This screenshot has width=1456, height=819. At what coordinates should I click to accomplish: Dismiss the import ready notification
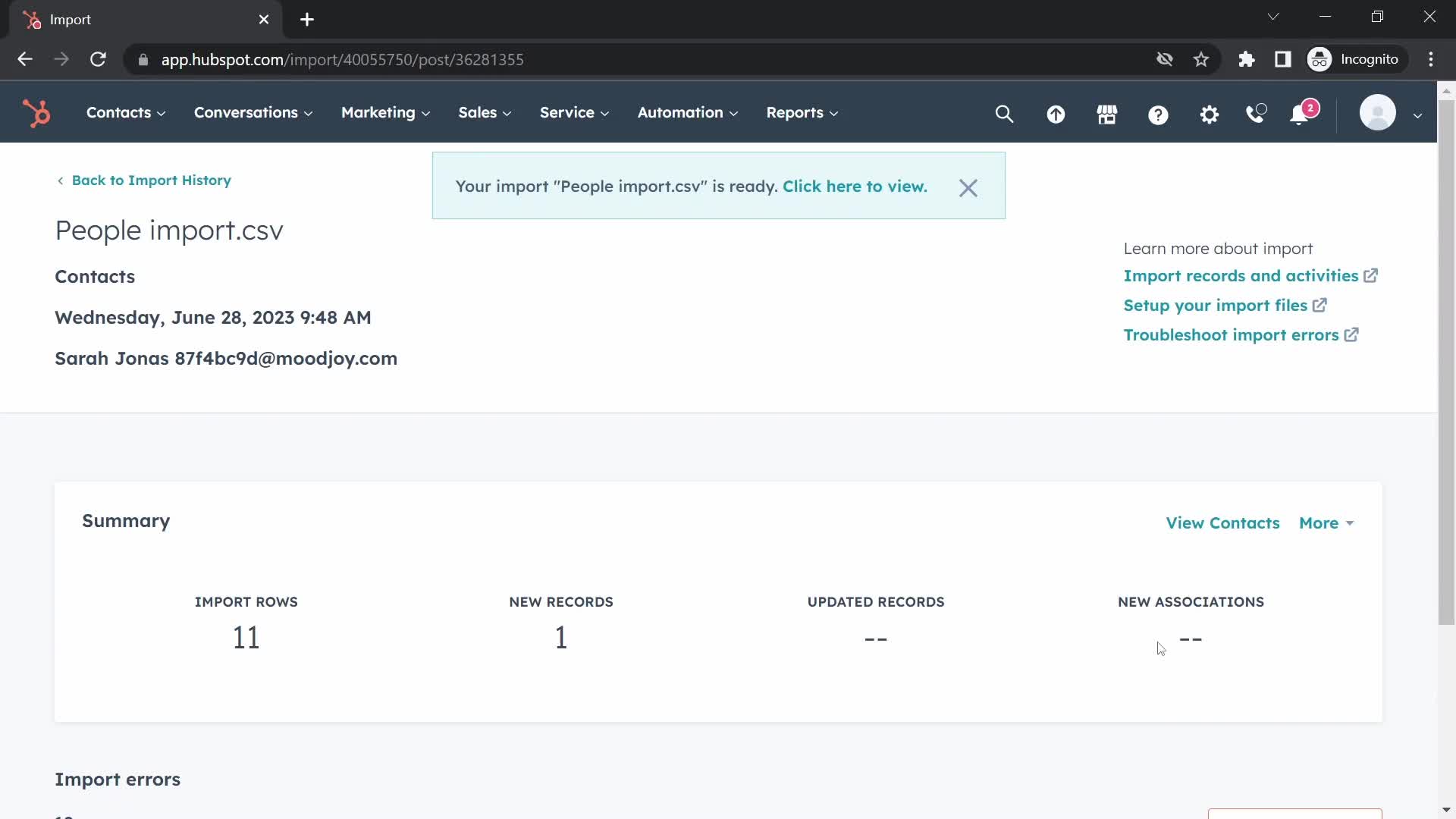967,187
